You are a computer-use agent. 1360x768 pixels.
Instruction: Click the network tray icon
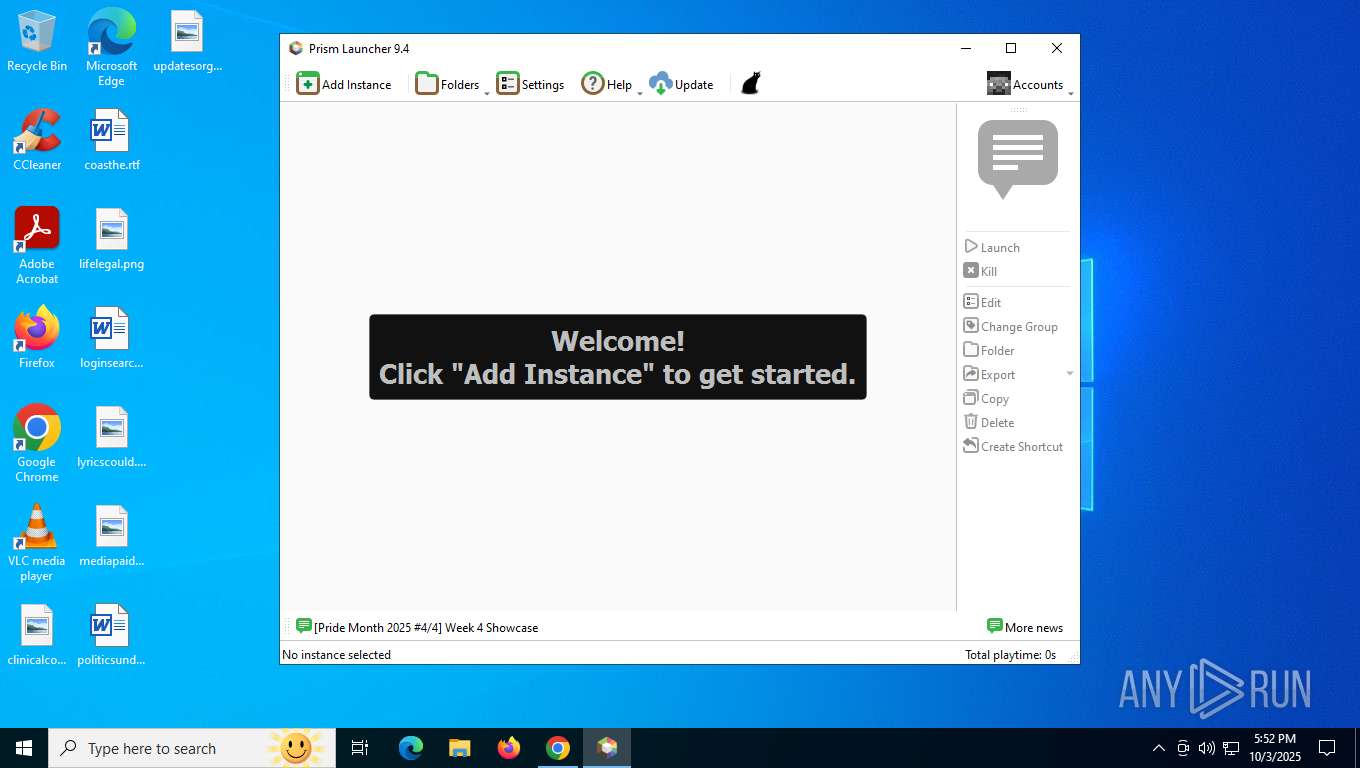[x=1231, y=748]
